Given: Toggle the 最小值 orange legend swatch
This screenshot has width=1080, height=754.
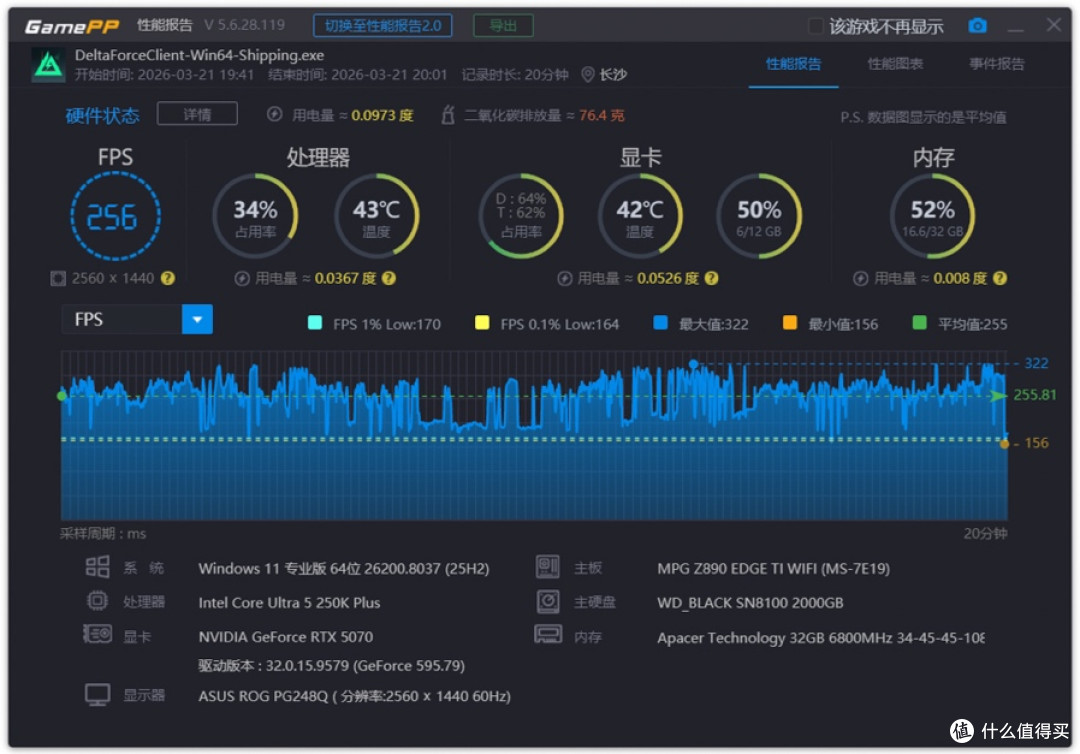Looking at the screenshot, I should click(x=790, y=323).
